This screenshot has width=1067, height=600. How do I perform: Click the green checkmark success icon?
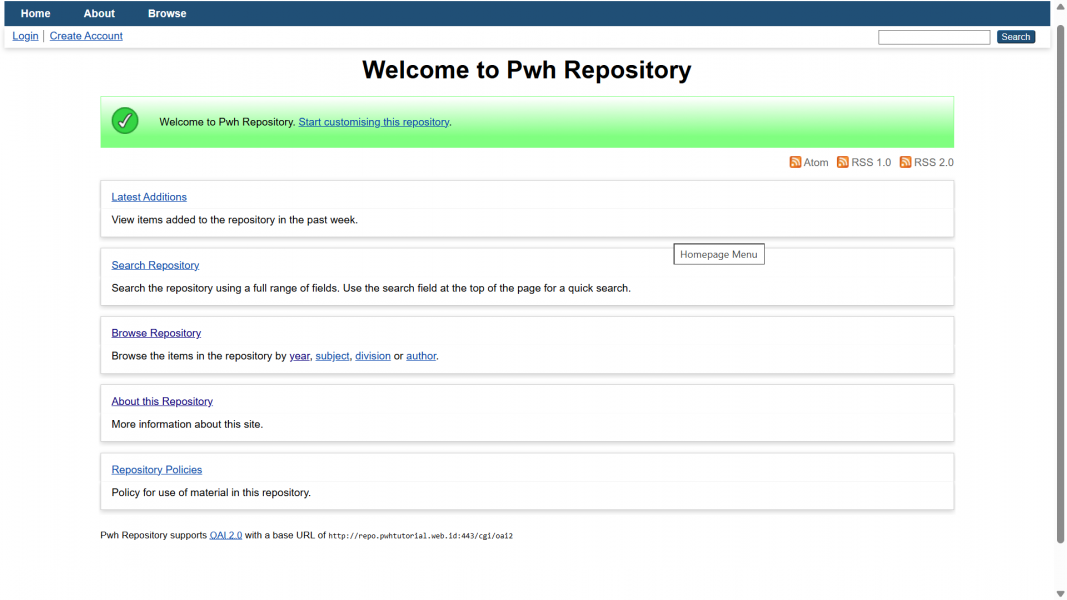(125, 121)
